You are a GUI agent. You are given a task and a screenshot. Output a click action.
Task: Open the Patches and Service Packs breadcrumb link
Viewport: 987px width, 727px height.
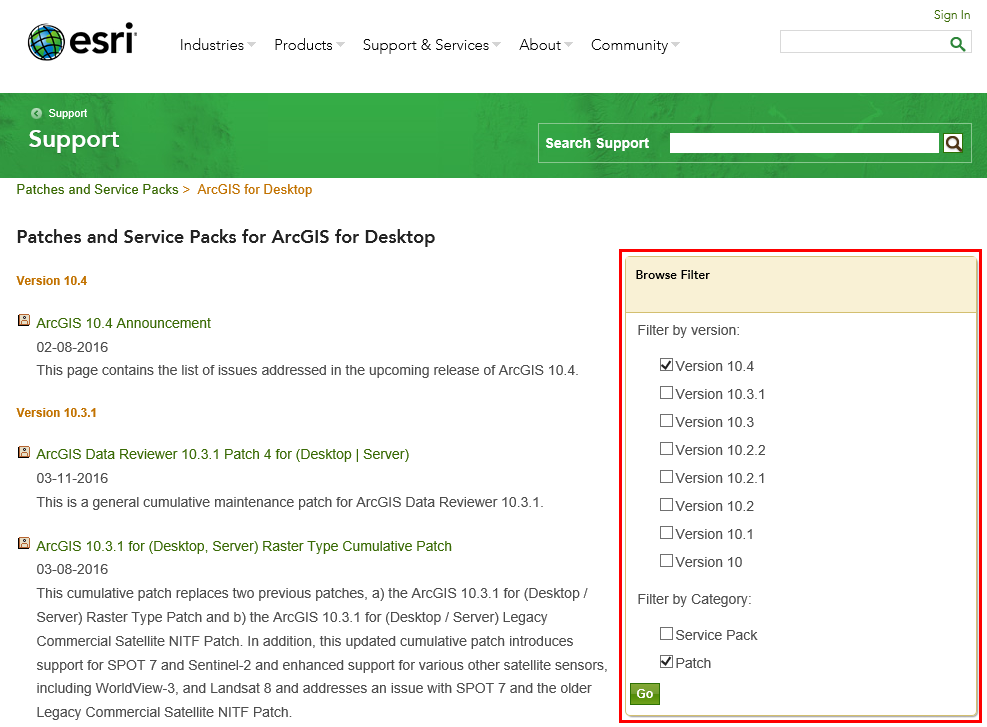97,189
